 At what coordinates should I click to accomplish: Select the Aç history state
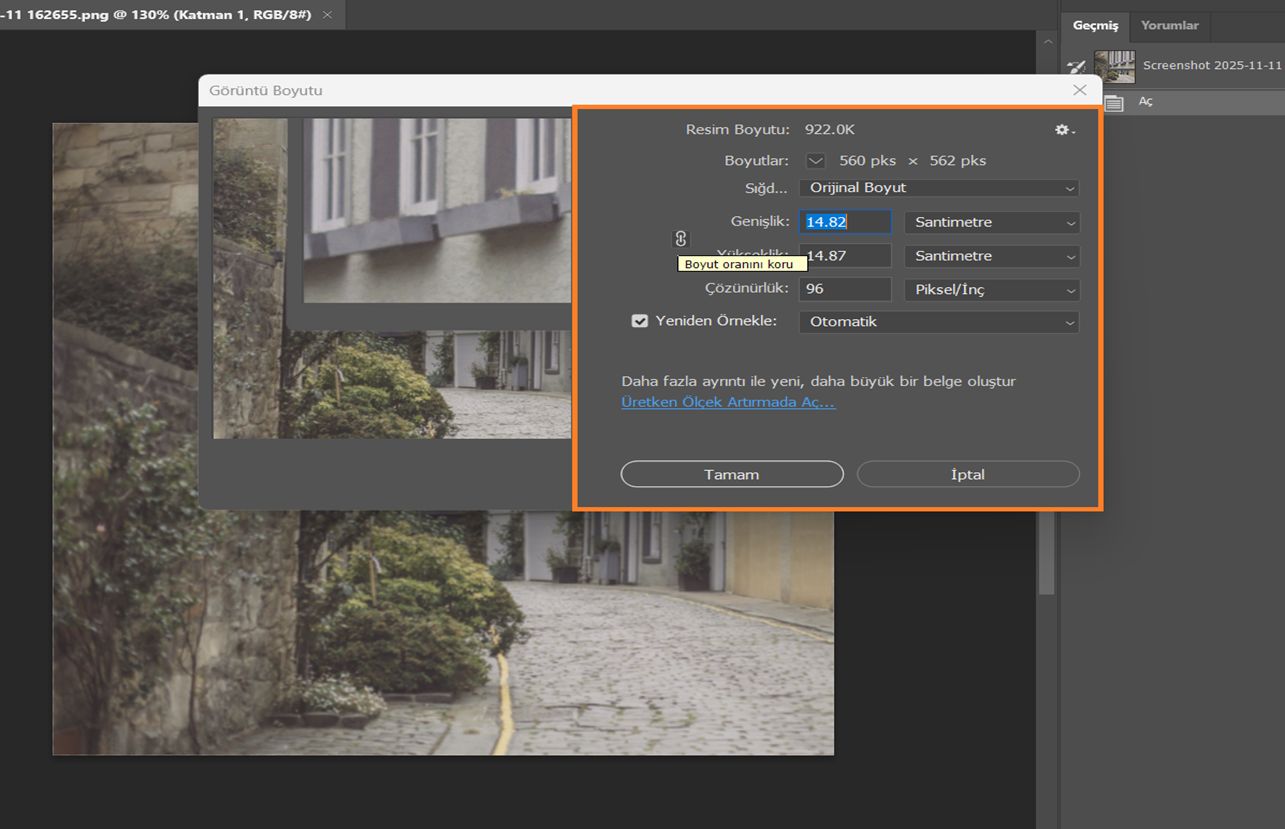click(x=1146, y=102)
